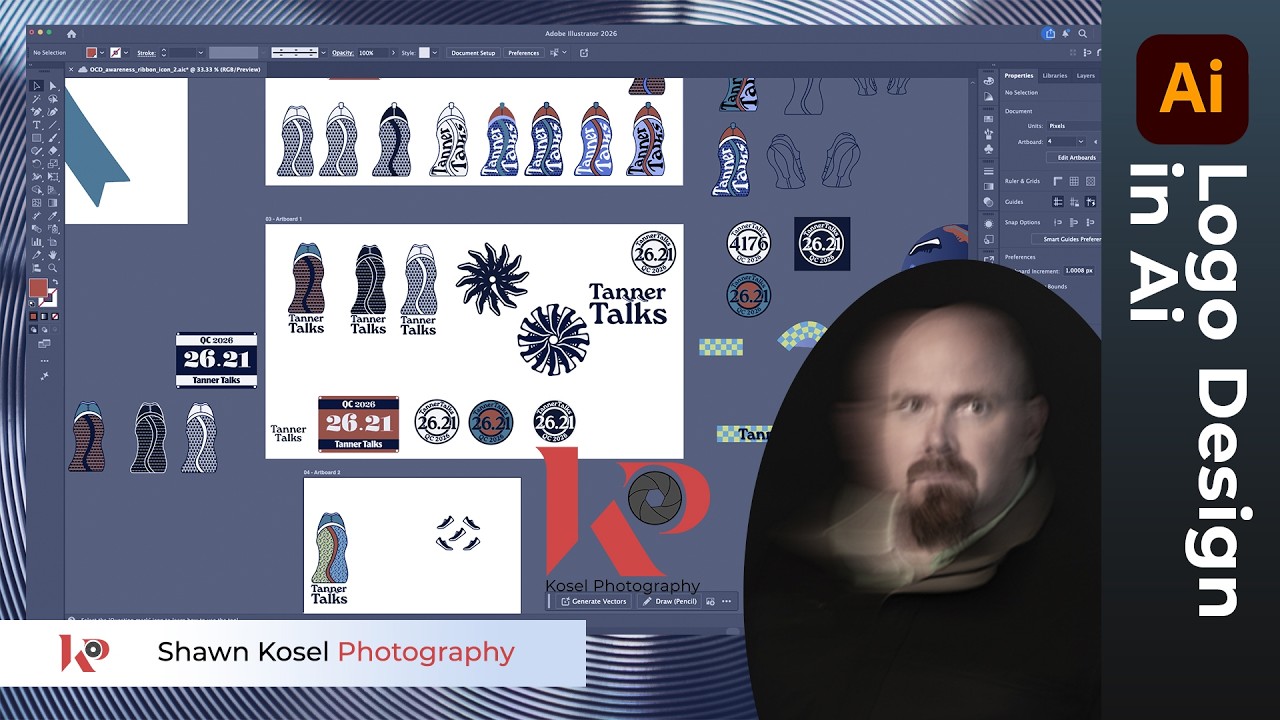This screenshot has height=720, width=1280.
Task: Toggle Show Grid in Properties panel
Action: click(x=1074, y=182)
